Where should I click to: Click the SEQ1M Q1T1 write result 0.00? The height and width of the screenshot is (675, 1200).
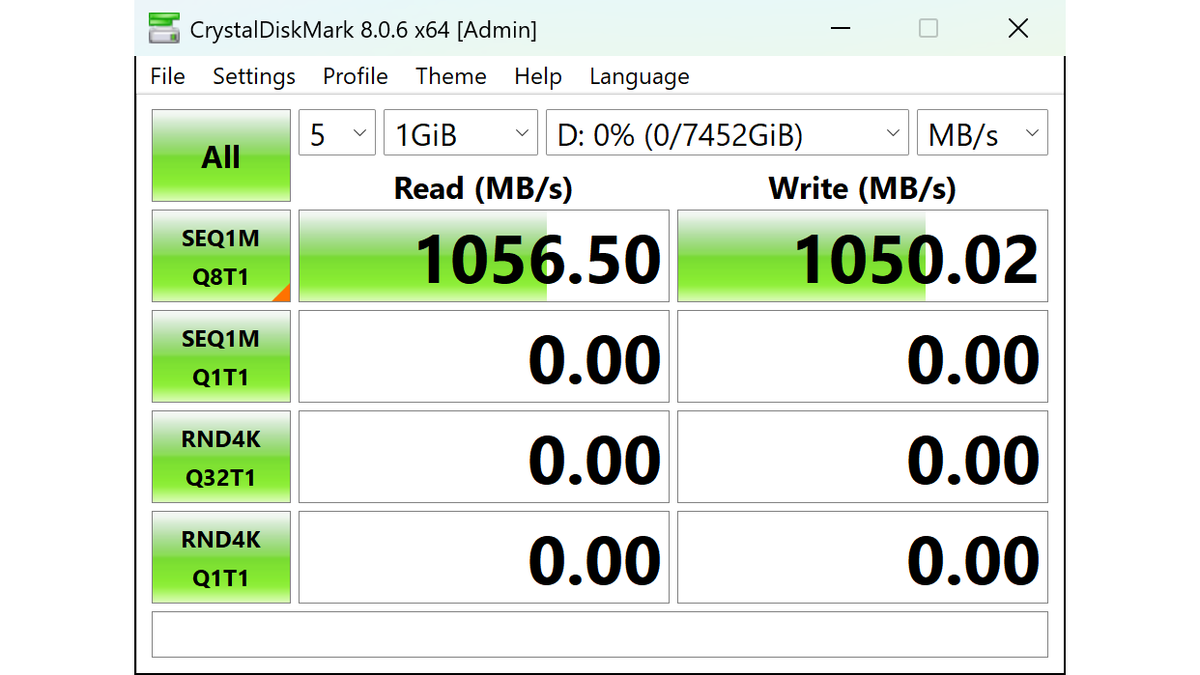click(863, 357)
